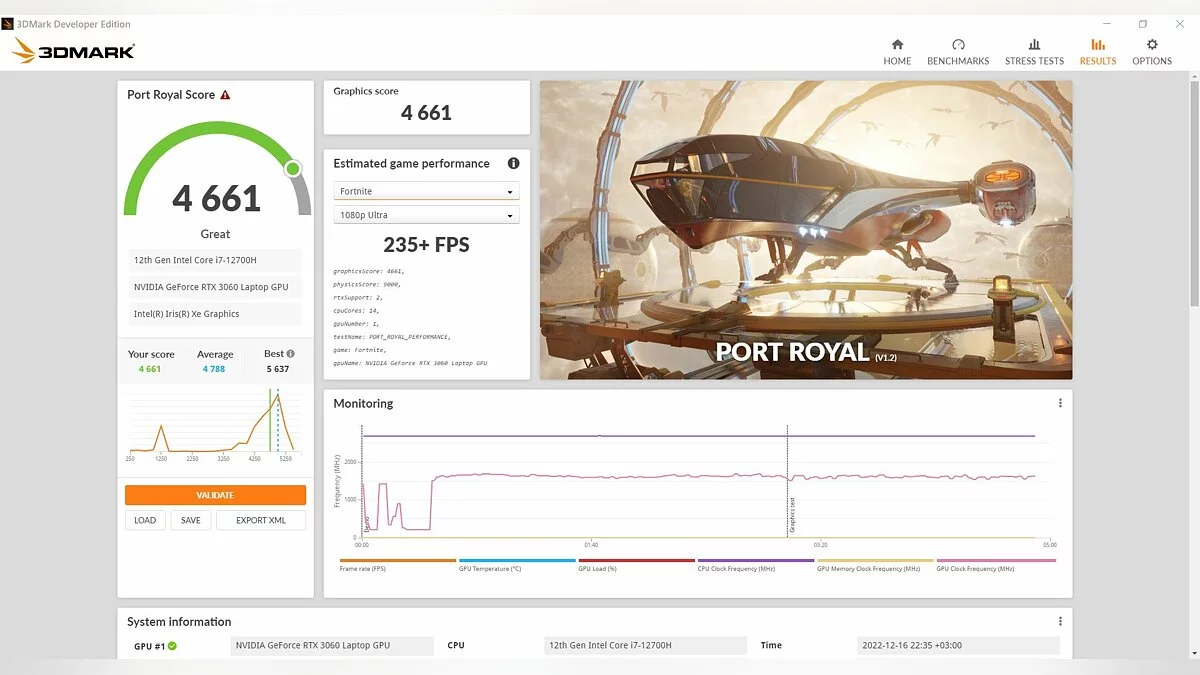Click the 3DMark app icon in title bar
This screenshot has width=1200, height=675.
(8, 24)
